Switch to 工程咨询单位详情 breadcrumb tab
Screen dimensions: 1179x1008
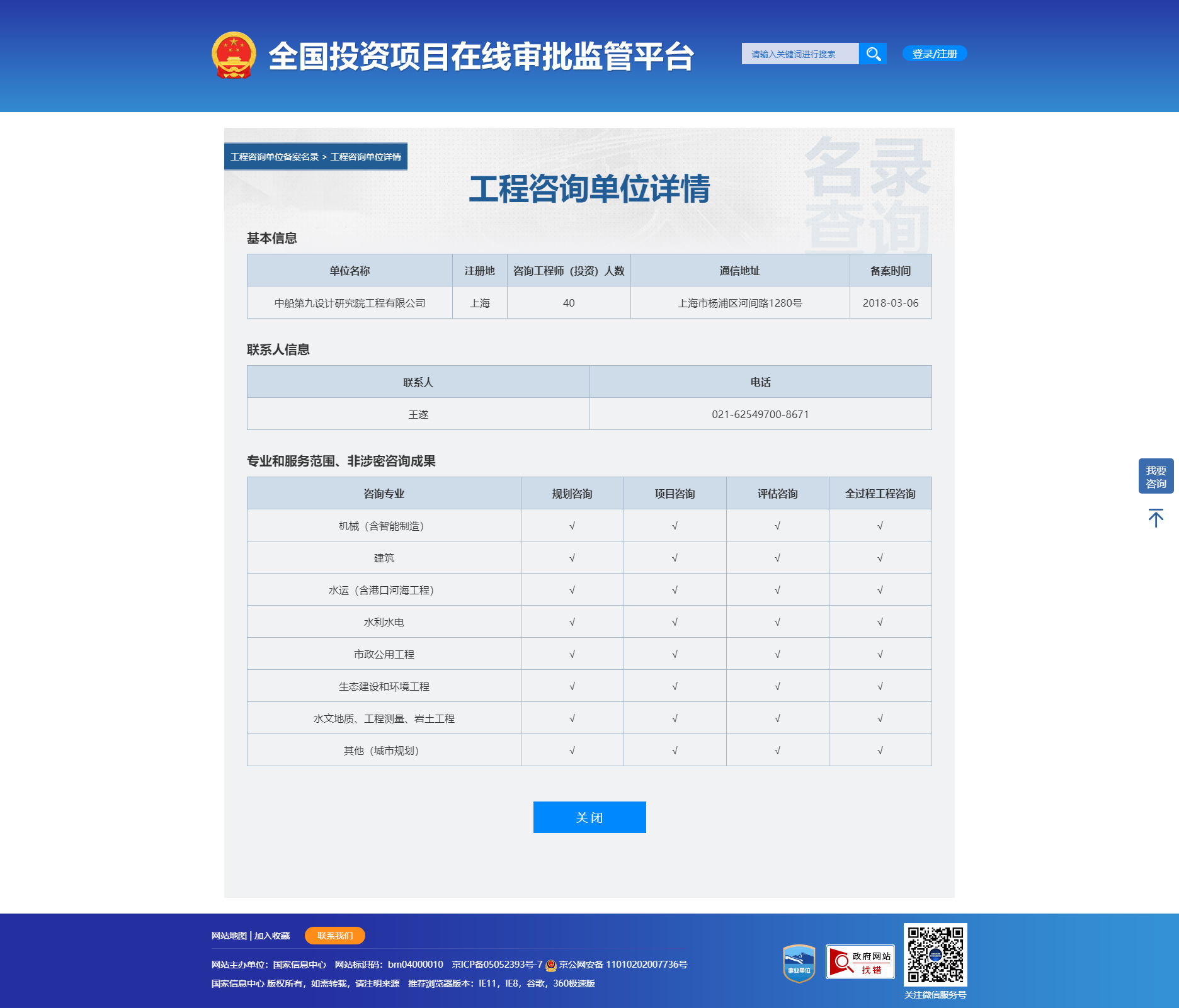[366, 158]
